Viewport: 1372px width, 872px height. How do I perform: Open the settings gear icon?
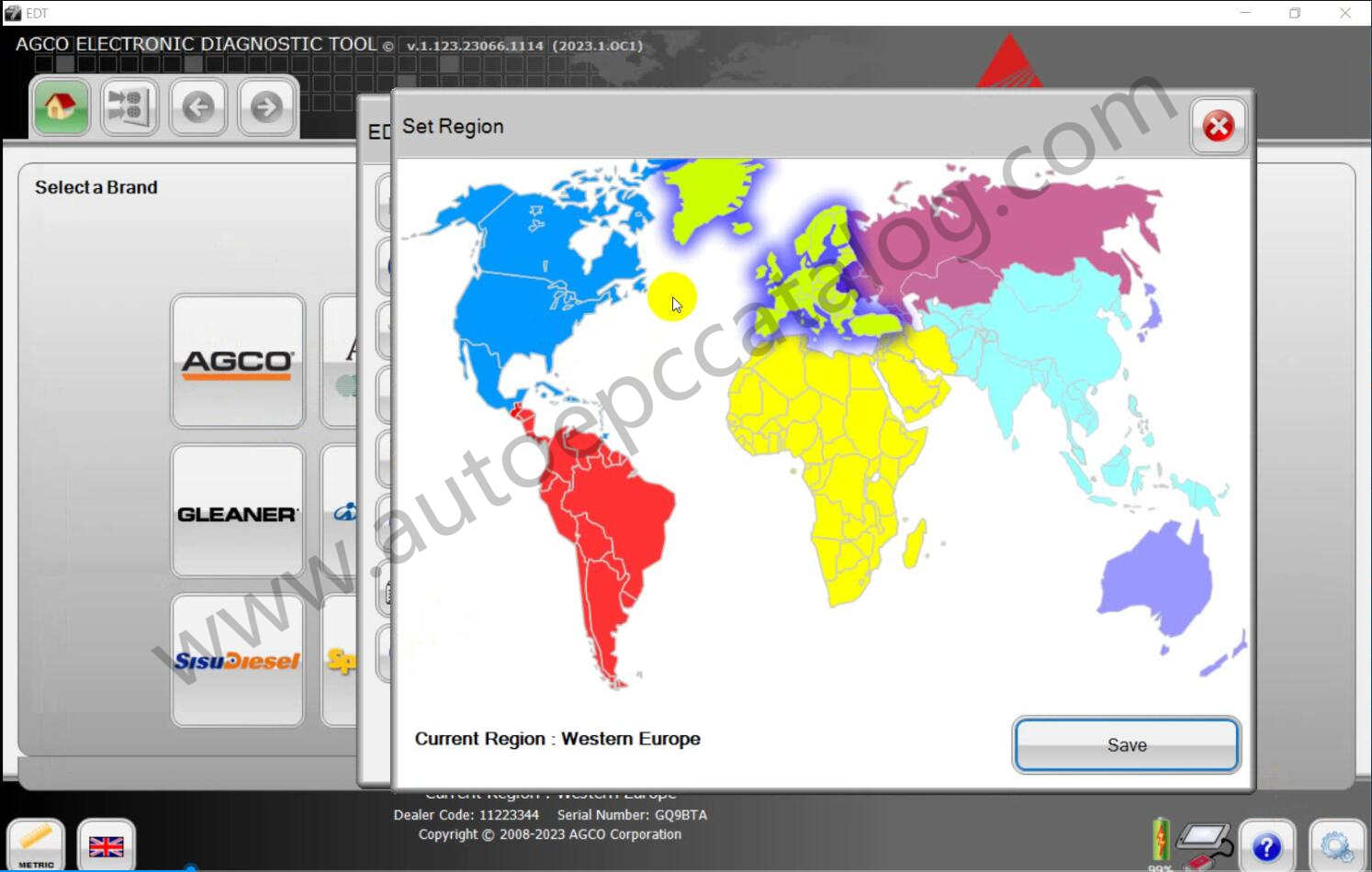(x=1336, y=846)
